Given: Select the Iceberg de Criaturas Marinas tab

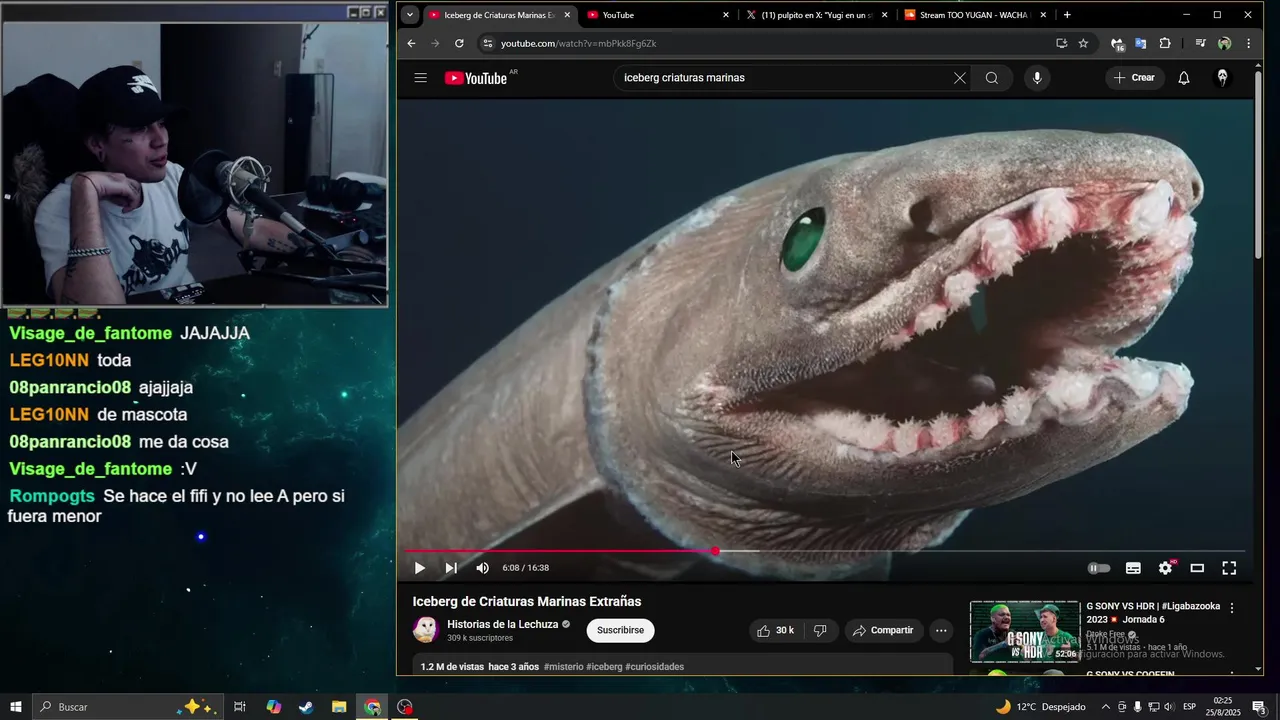Looking at the screenshot, I should 499,15.
